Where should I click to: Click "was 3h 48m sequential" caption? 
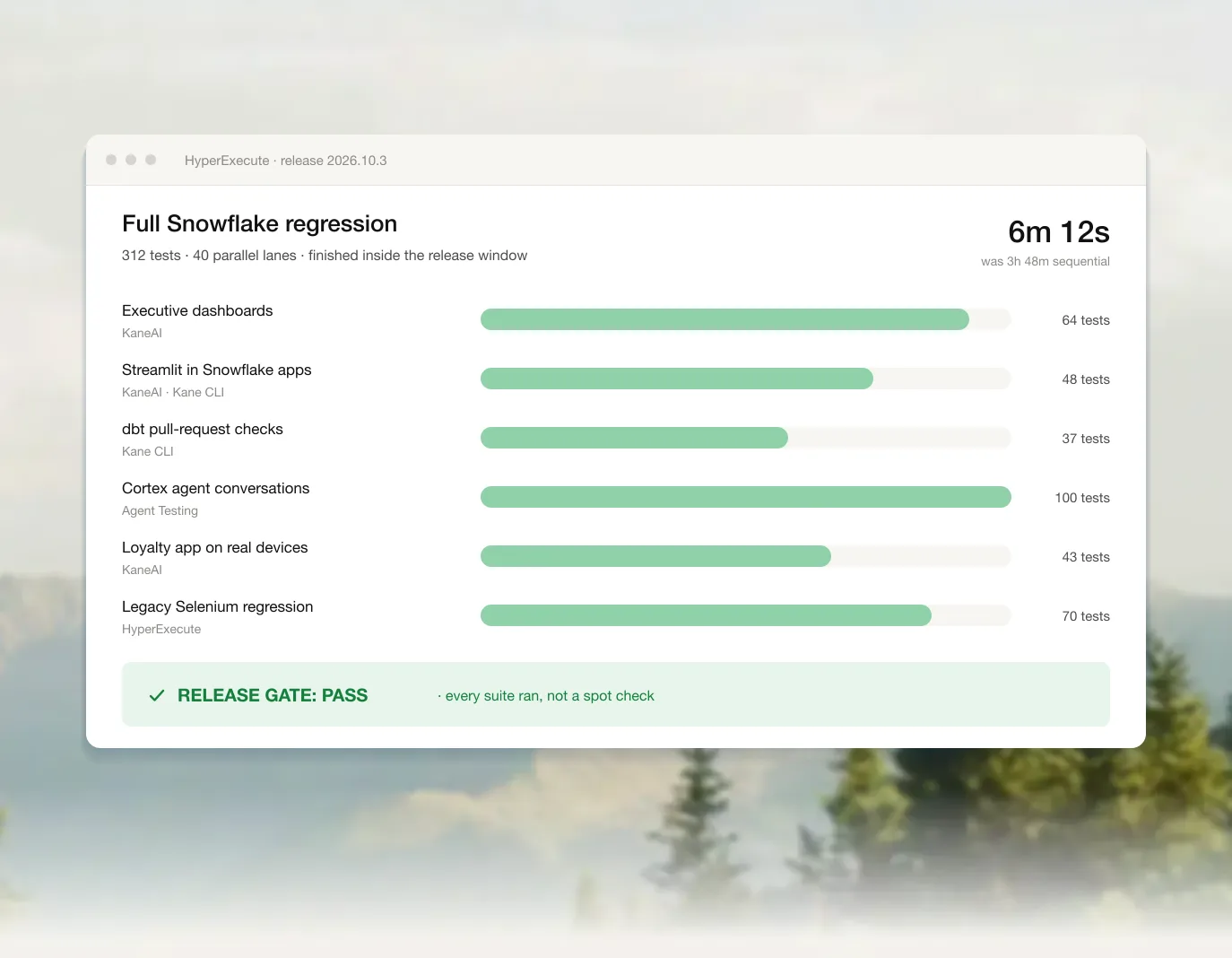[x=1045, y=261]
